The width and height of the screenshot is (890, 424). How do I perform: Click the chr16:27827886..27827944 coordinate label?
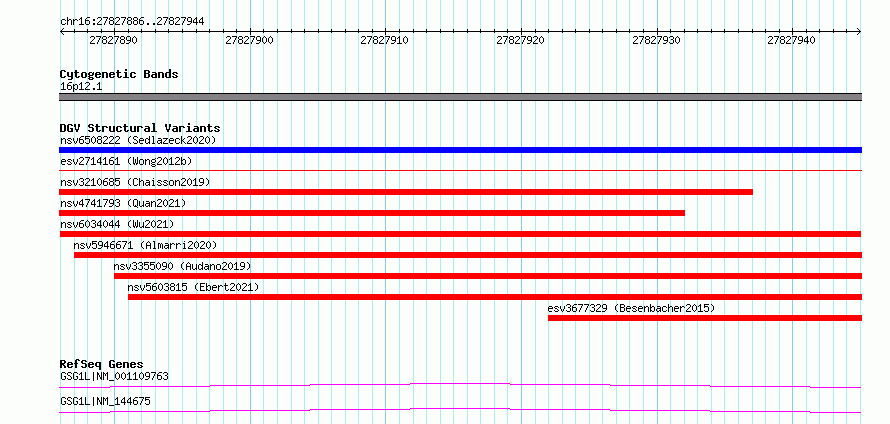click(x=132, y=22)
